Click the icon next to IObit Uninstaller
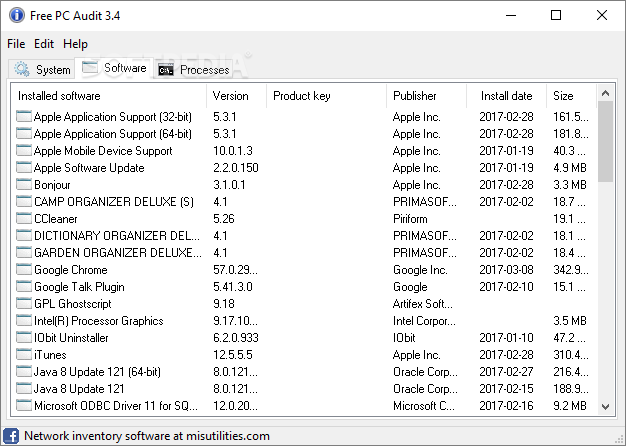 point(24,337)
